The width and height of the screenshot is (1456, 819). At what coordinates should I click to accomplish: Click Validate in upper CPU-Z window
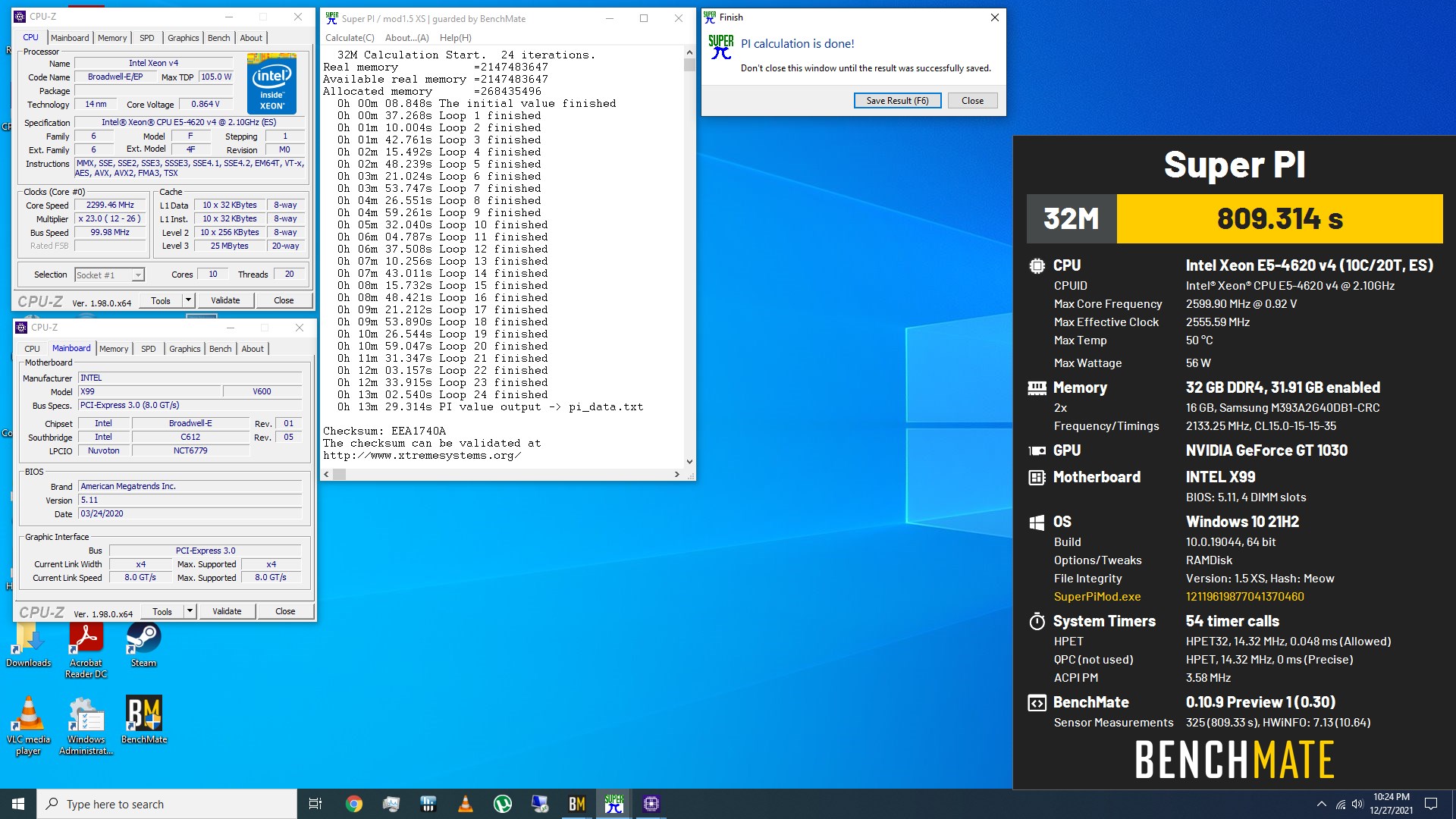(225, 300)
